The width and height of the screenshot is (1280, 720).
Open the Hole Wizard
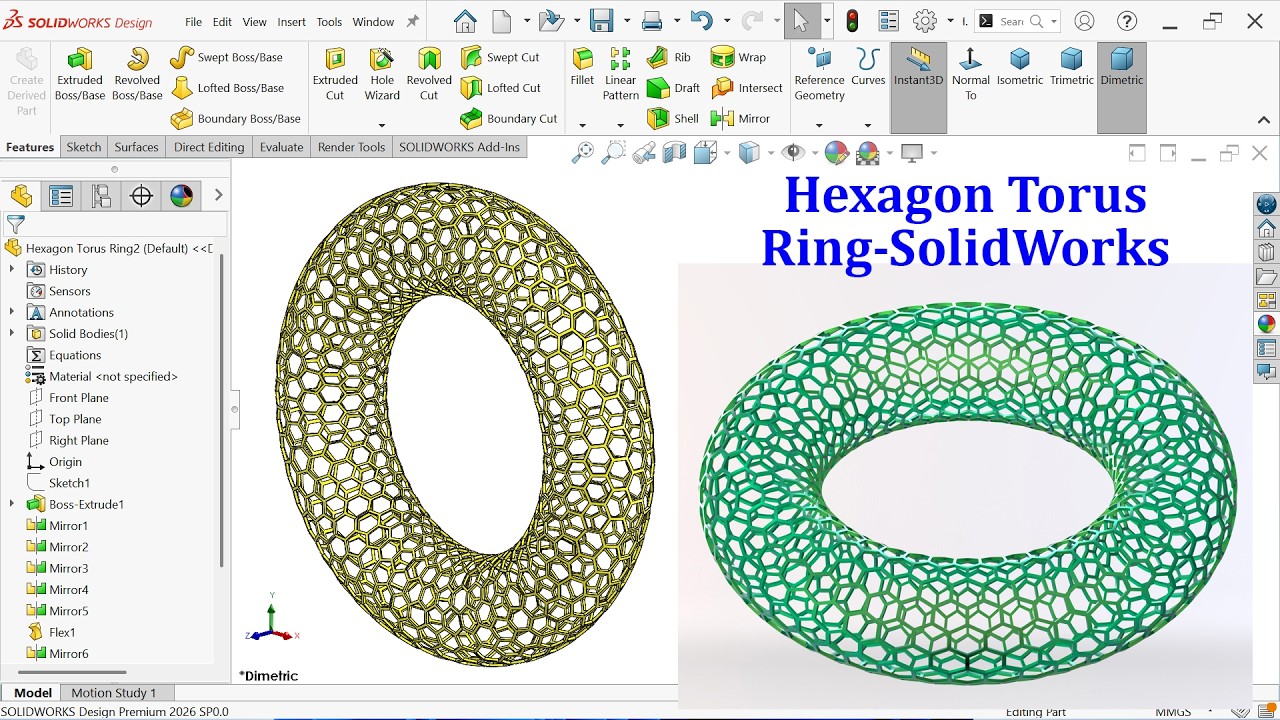click(x=382, y=74)
